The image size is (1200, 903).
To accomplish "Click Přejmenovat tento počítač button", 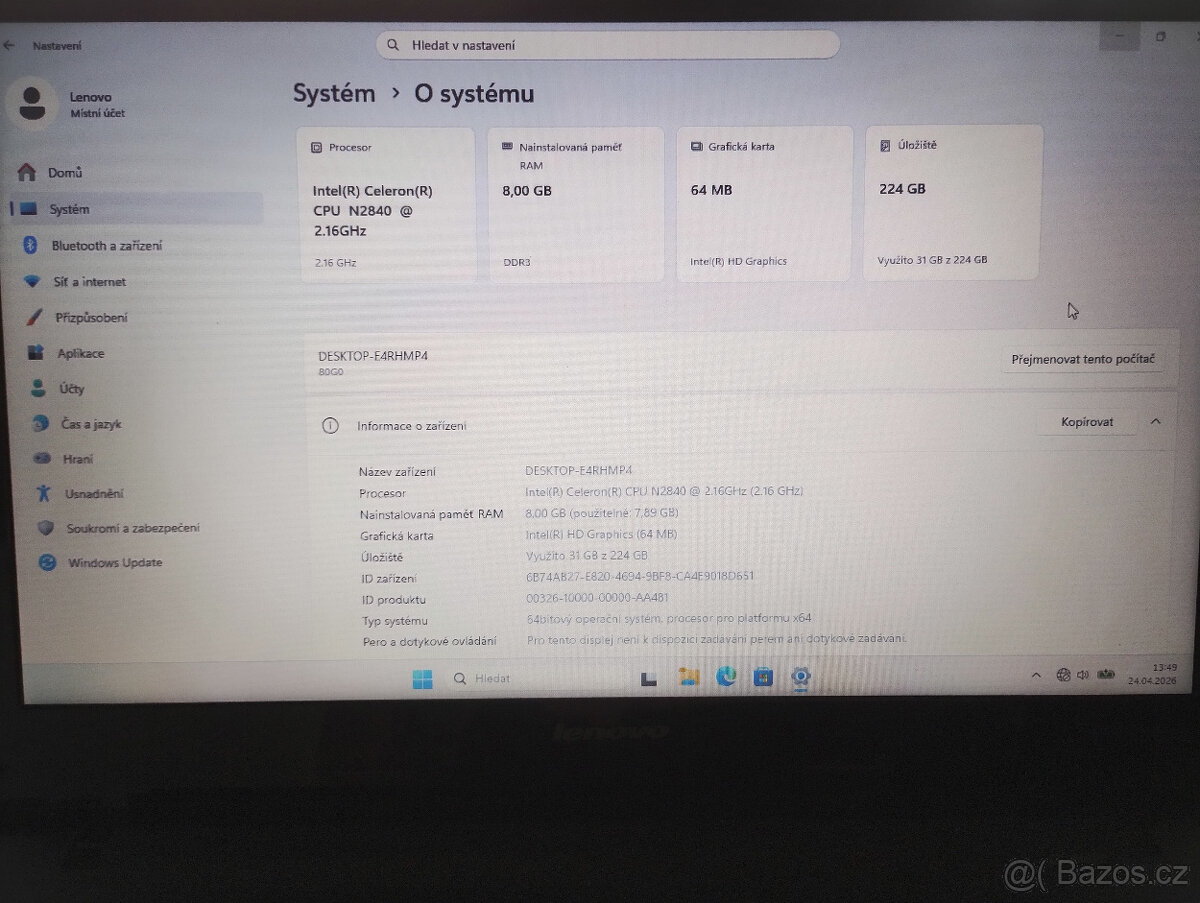I will coord(1084,359).
